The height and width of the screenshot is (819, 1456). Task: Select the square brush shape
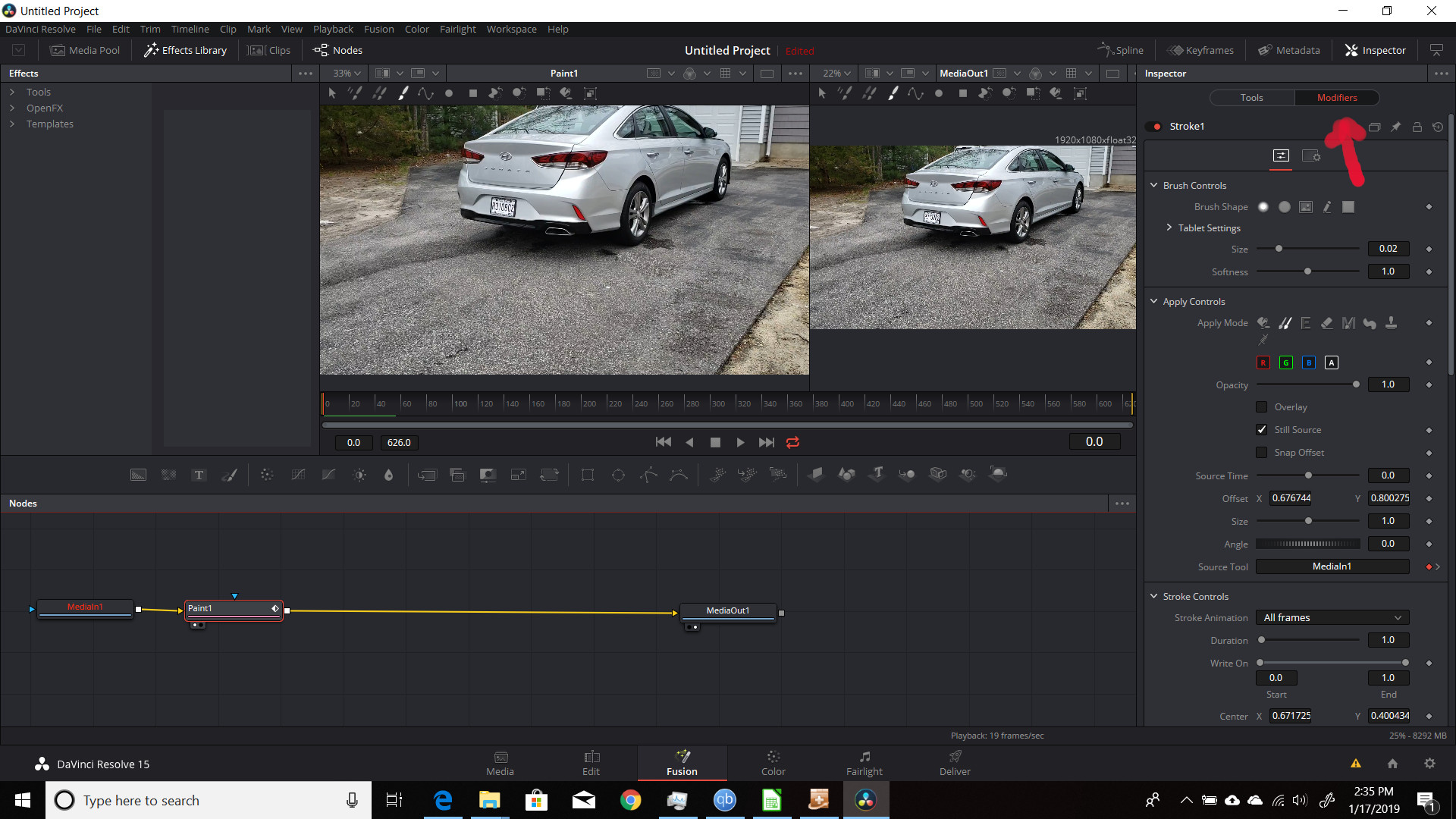(1348, 207)
